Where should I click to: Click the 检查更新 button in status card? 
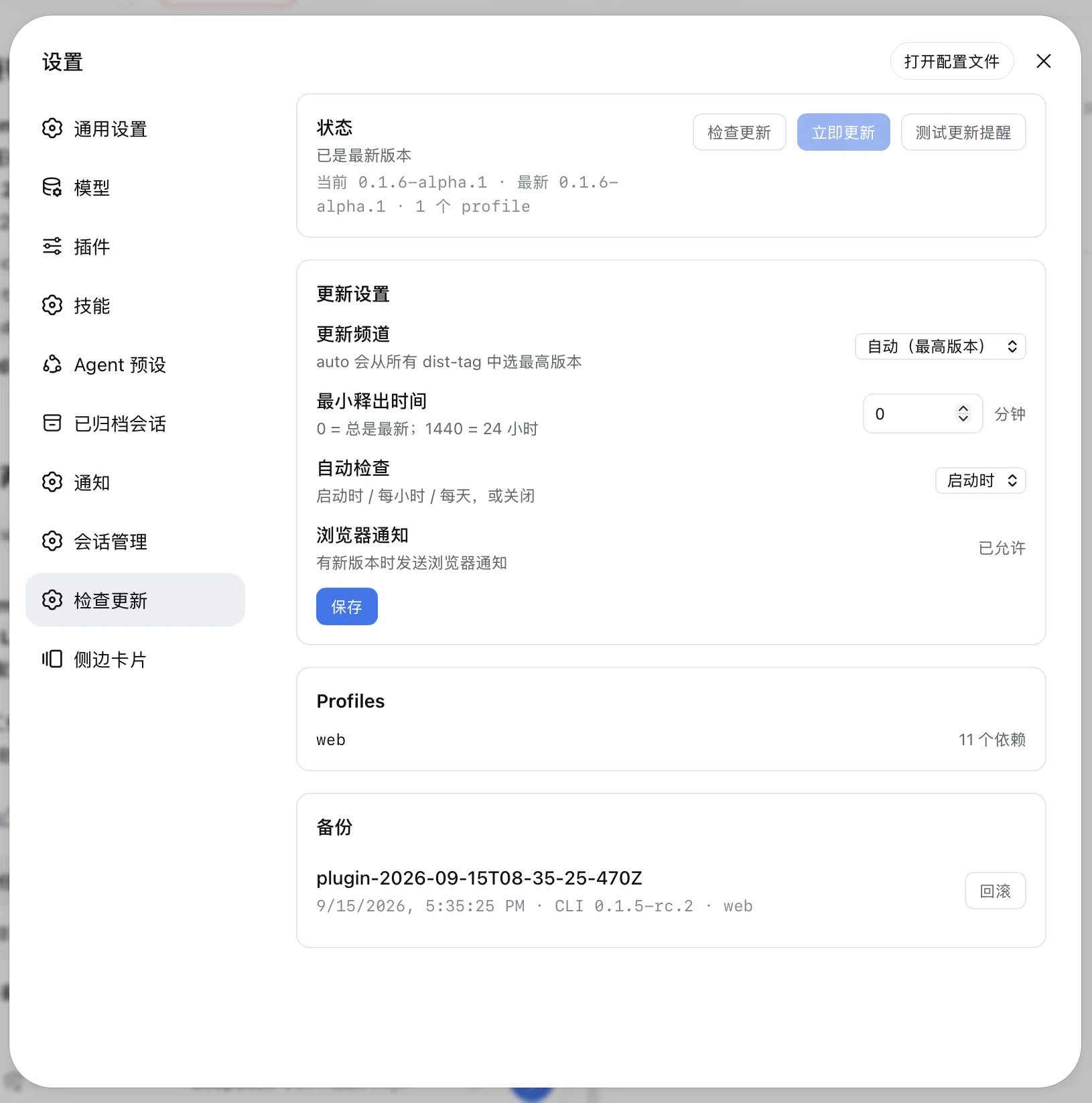pyautogui.click(x=739, y=132)
